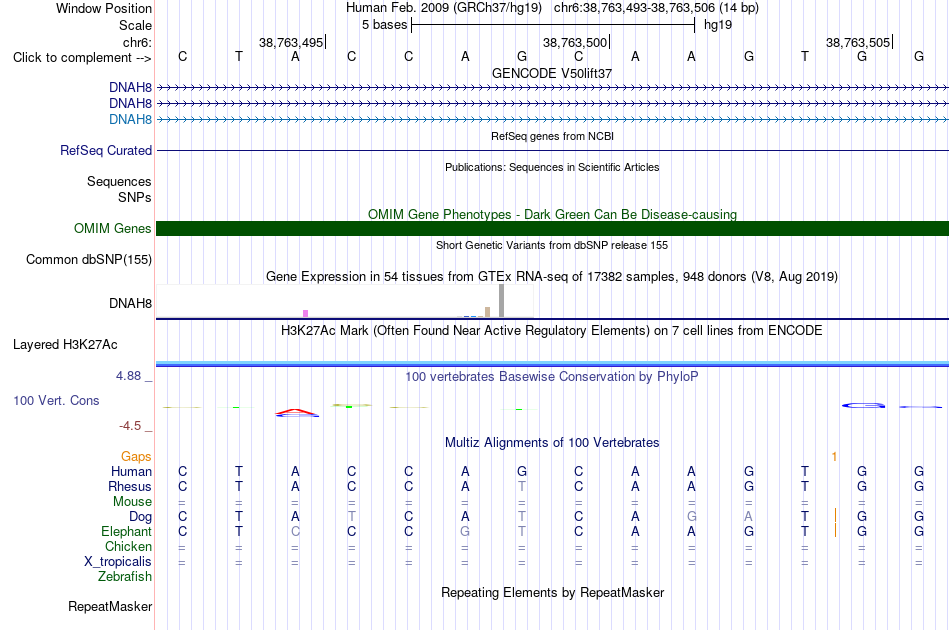Click the "5 bases" scale bar label
This screenshot has height=630, width=950.
pyautogui.click(x=385, y=25)
